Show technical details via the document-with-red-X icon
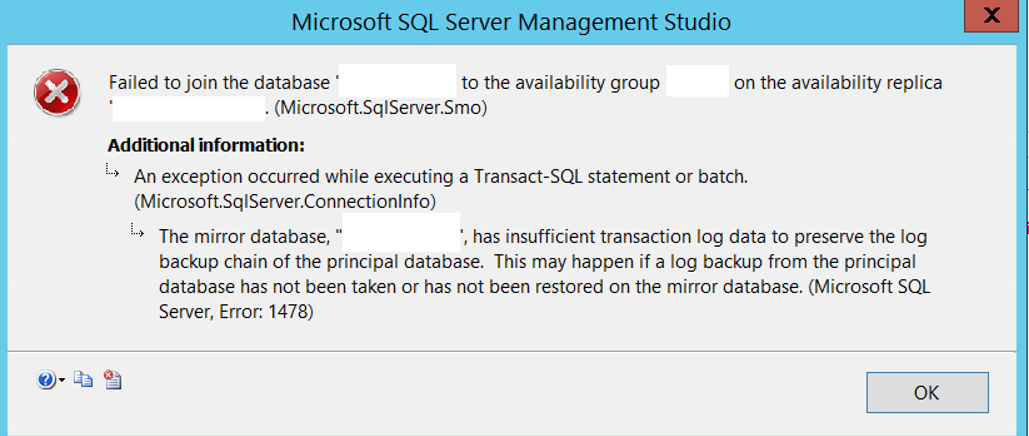 click(x=113, y=379)
